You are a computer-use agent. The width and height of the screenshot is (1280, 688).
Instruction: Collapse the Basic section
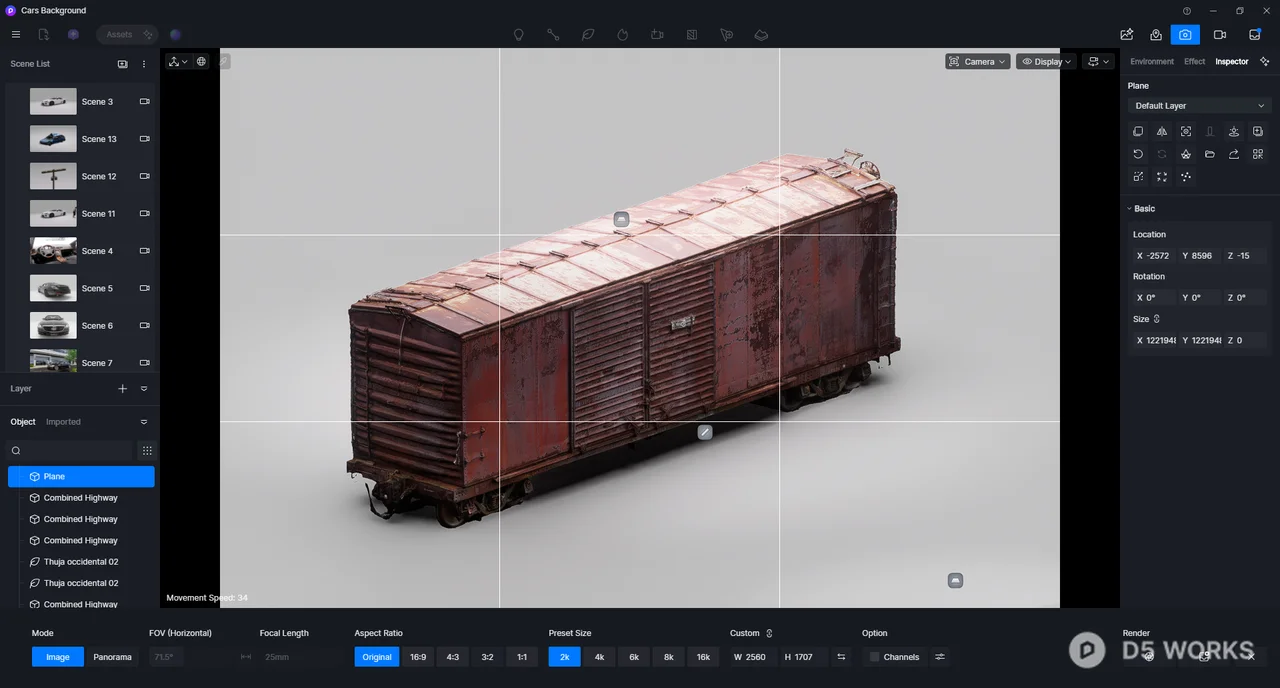(1130, 209)
